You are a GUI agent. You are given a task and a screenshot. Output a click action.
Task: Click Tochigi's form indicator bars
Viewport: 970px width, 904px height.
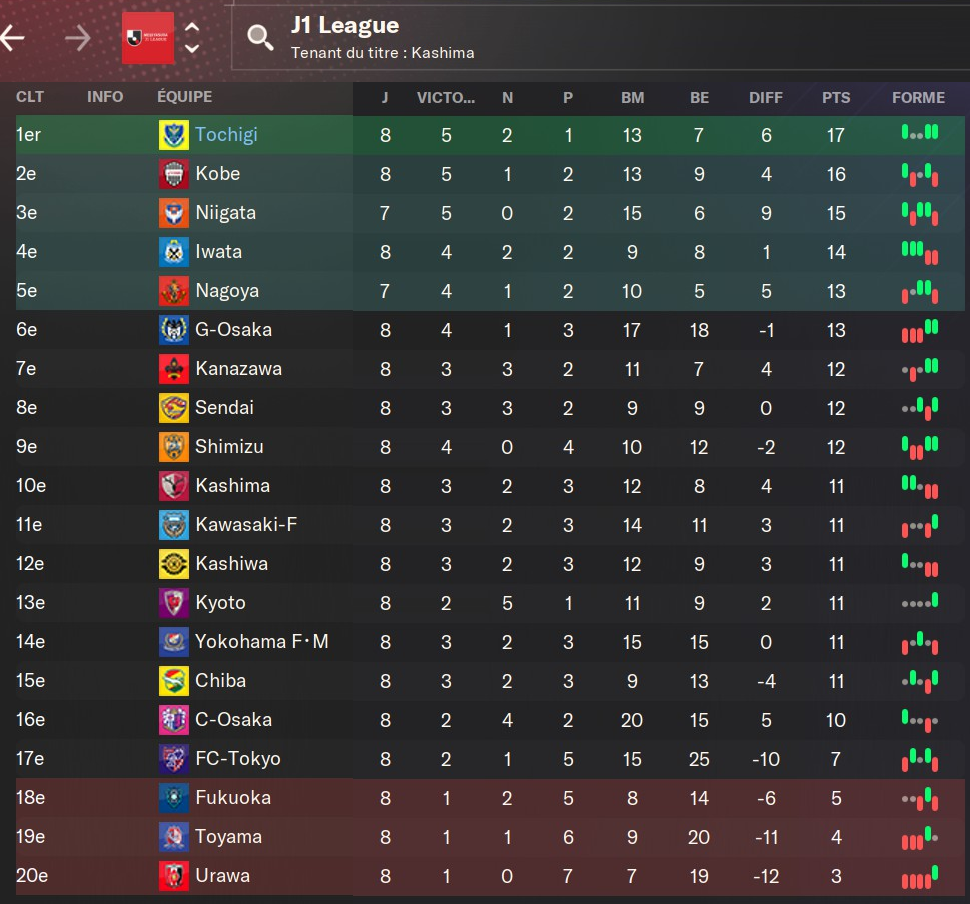[x=919, y=133]
